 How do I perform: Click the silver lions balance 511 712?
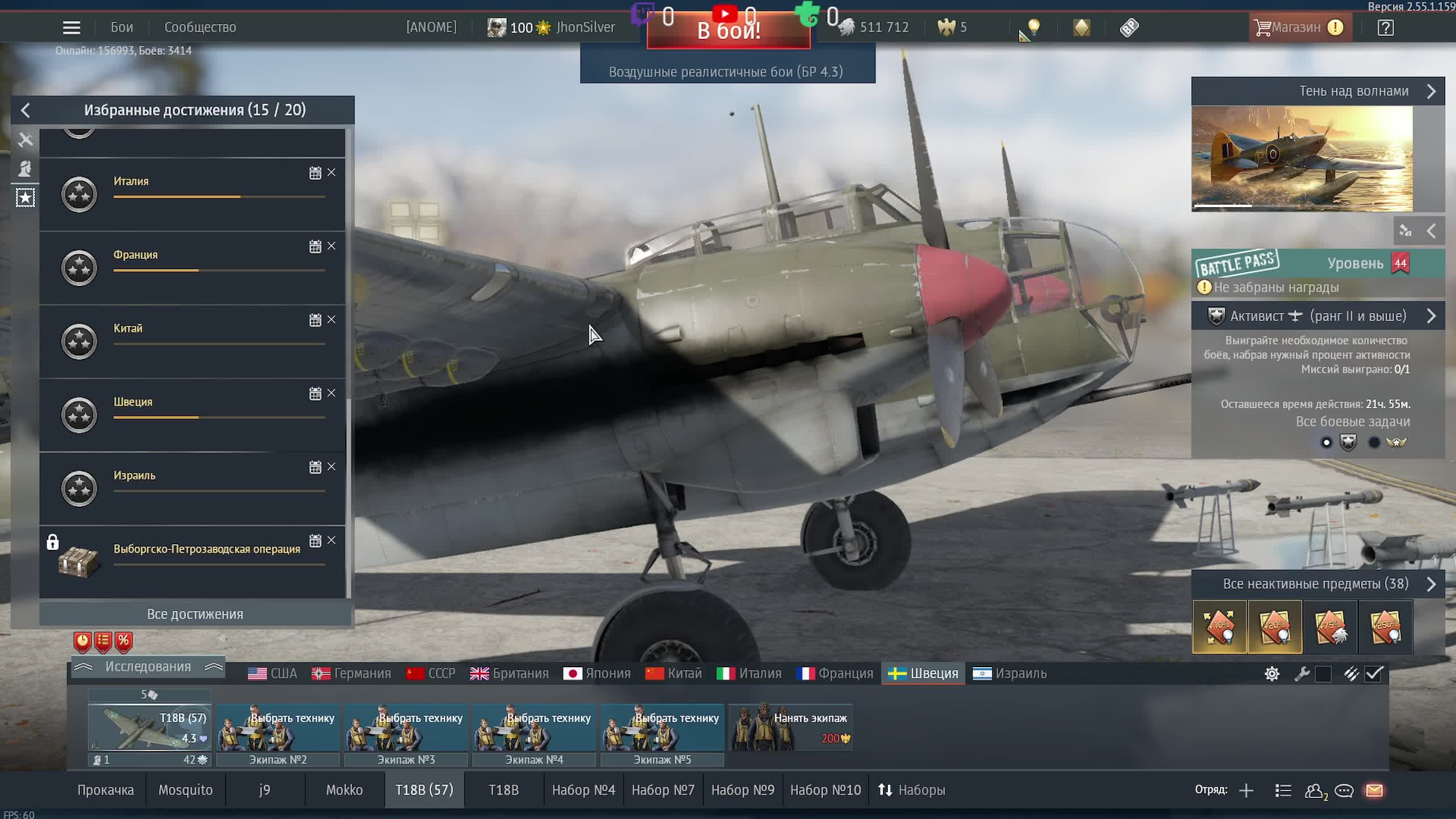point(875,27)
